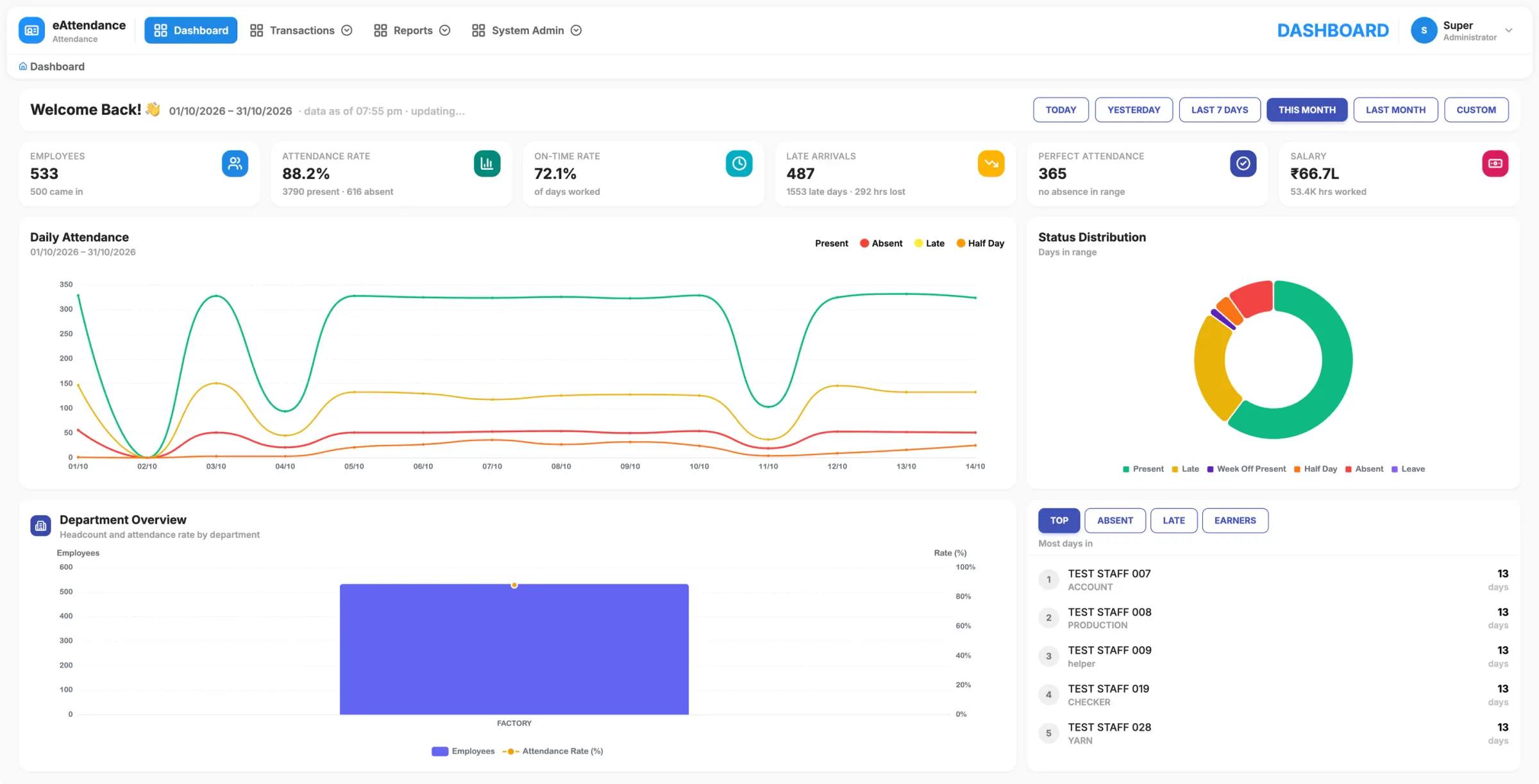Expand the Reports menu chevron
The height and width of the screenshot is (784, 1539).
(444, 30)
